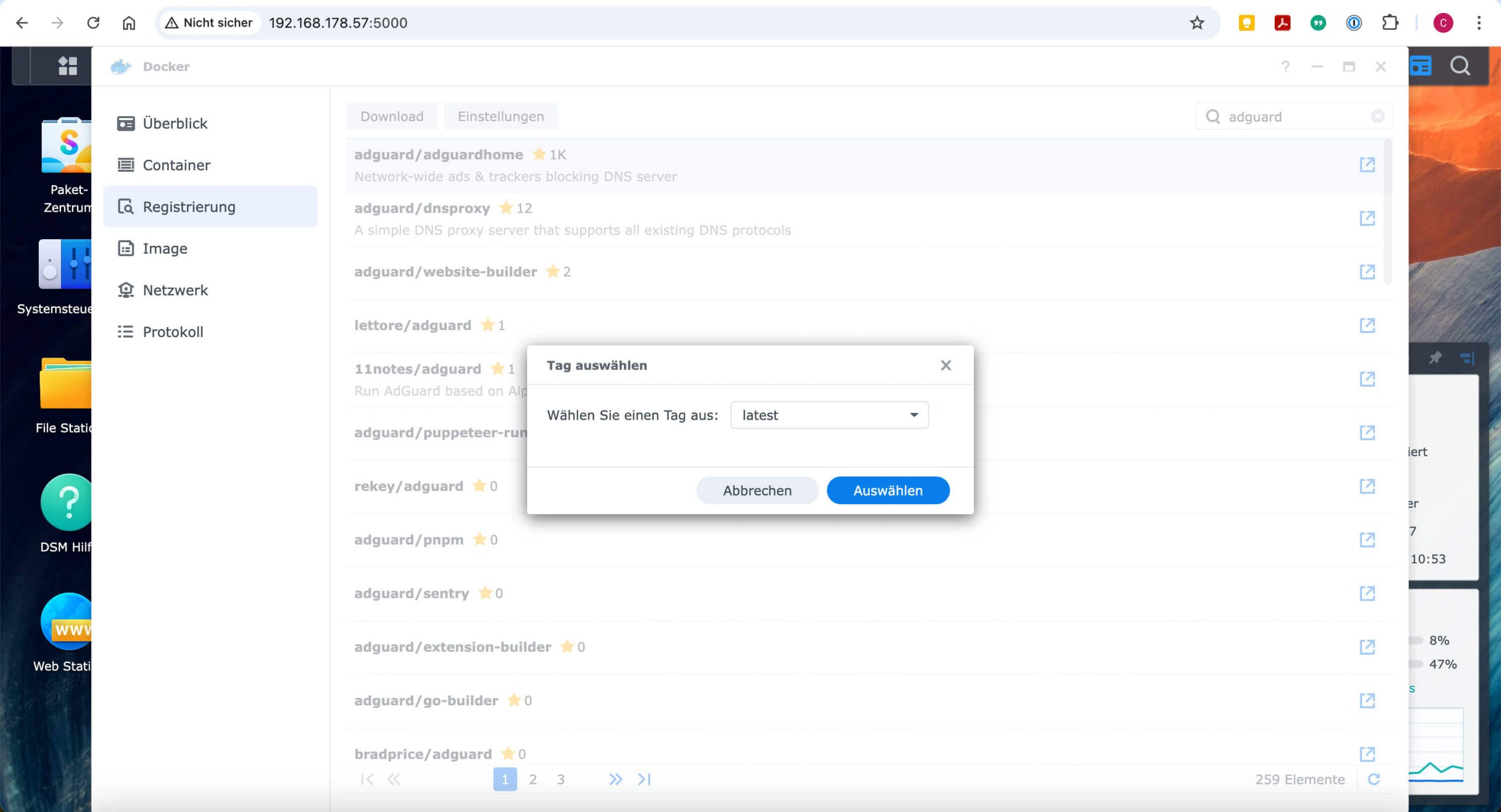Click the adguard search field
This screenshot has width=1501, height=812.
[x=1290, y=117]
